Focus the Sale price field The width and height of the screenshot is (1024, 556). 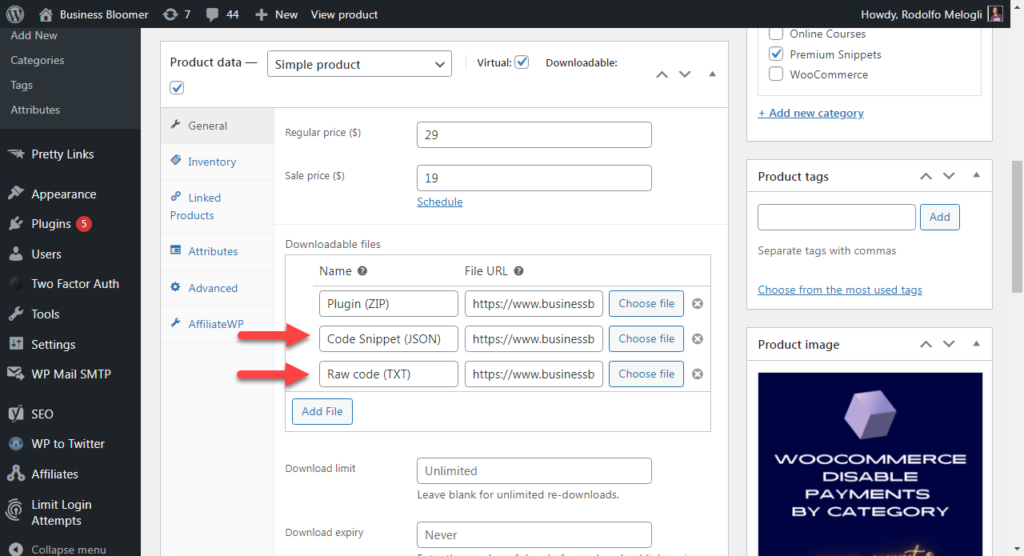(x=534, y=178)
